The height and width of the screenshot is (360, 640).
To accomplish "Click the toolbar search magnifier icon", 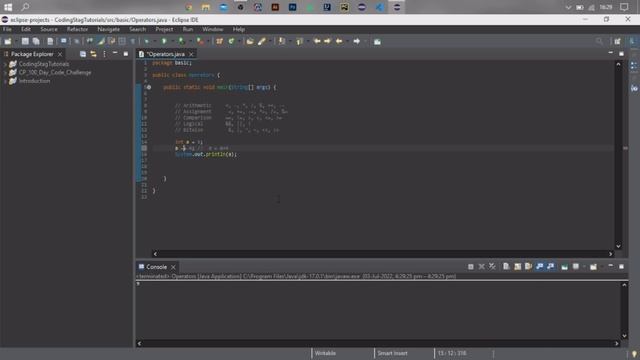I will tap(599, 41).
